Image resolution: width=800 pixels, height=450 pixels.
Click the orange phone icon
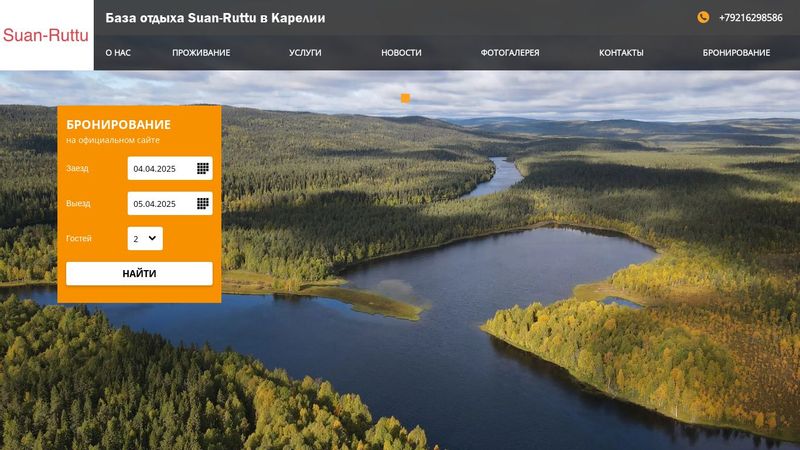click(x=703, y=17)
